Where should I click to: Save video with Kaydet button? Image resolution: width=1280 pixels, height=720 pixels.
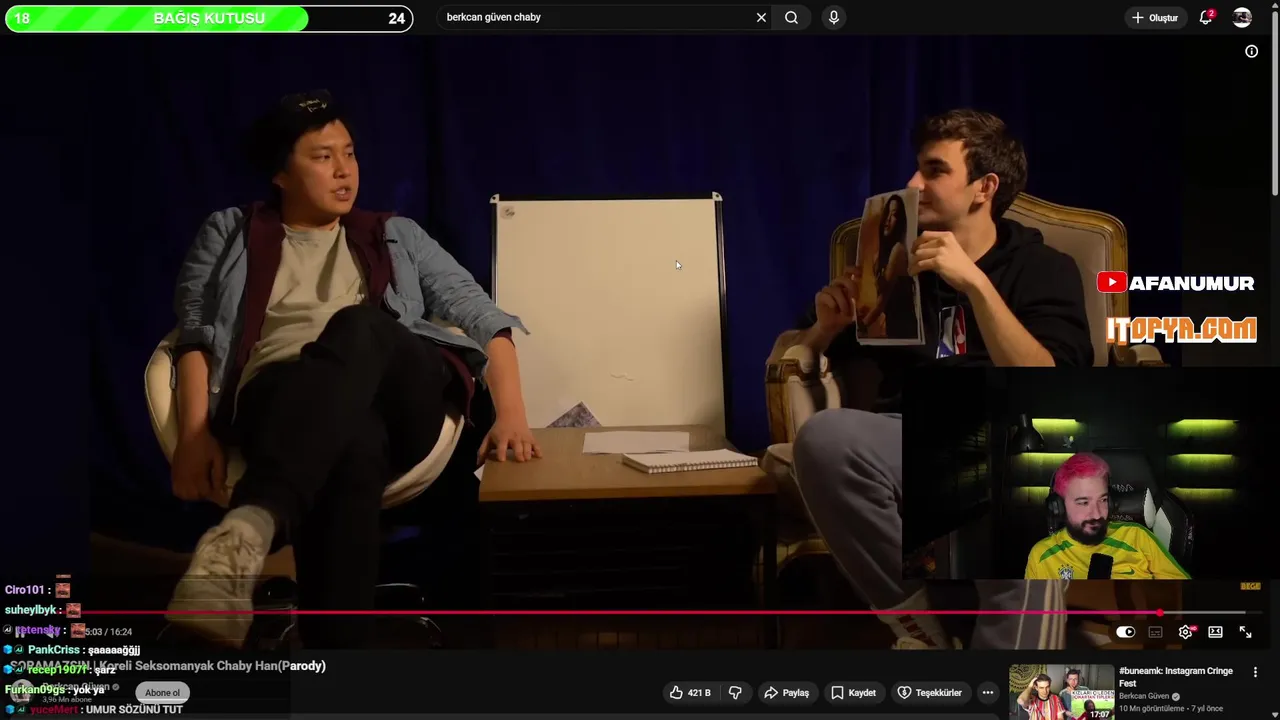pyautogui.click(x=853, y=692)
